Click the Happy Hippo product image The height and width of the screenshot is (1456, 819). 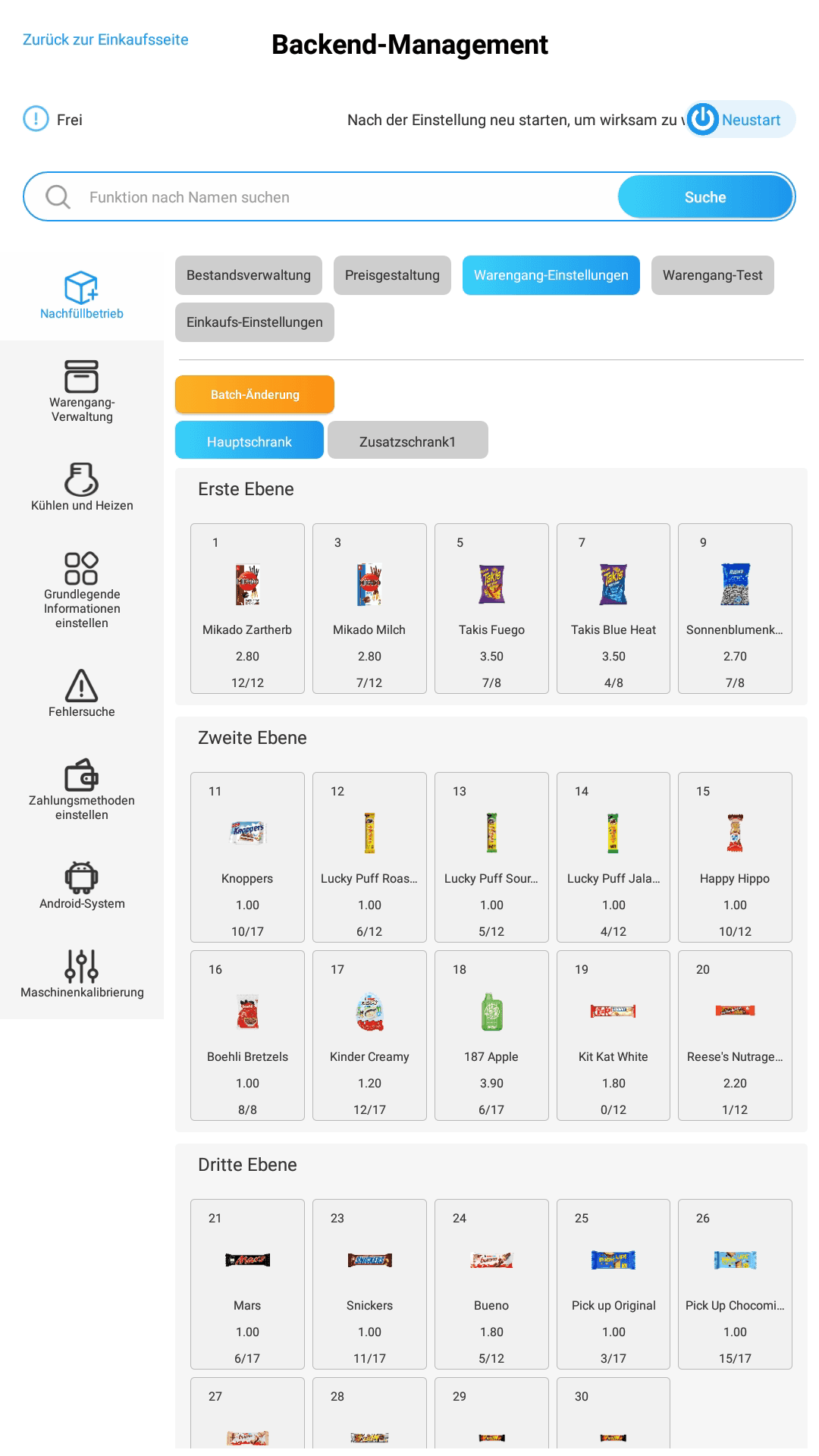click(x=735, y=833)
